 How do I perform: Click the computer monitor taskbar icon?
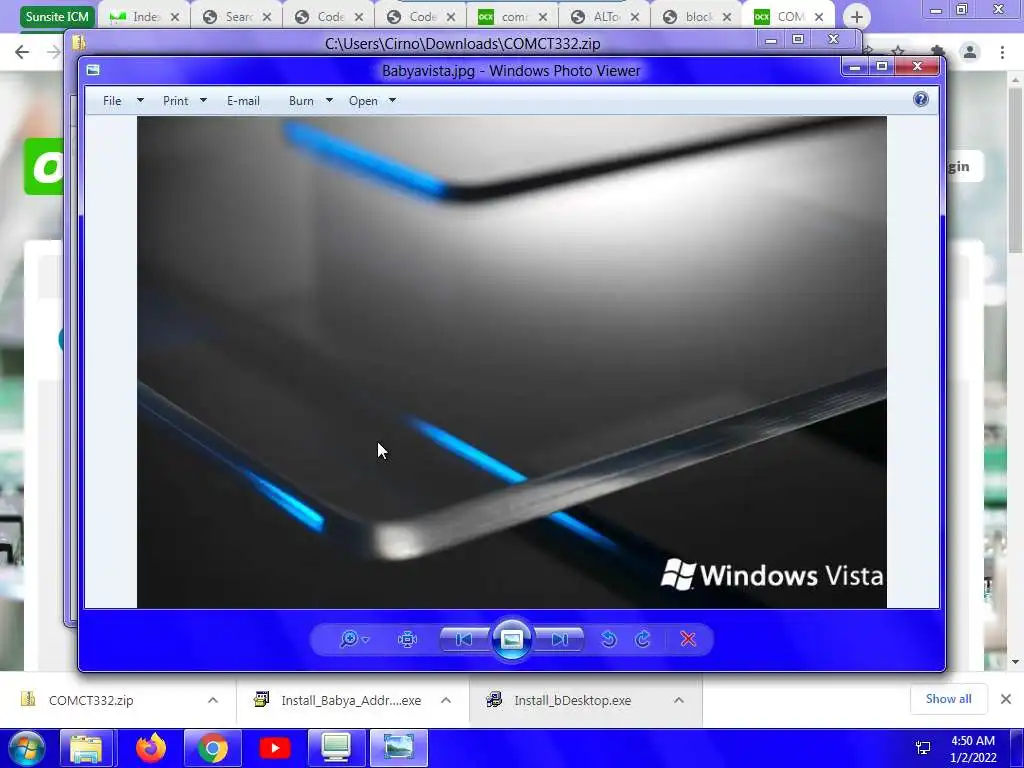[336, 748]
